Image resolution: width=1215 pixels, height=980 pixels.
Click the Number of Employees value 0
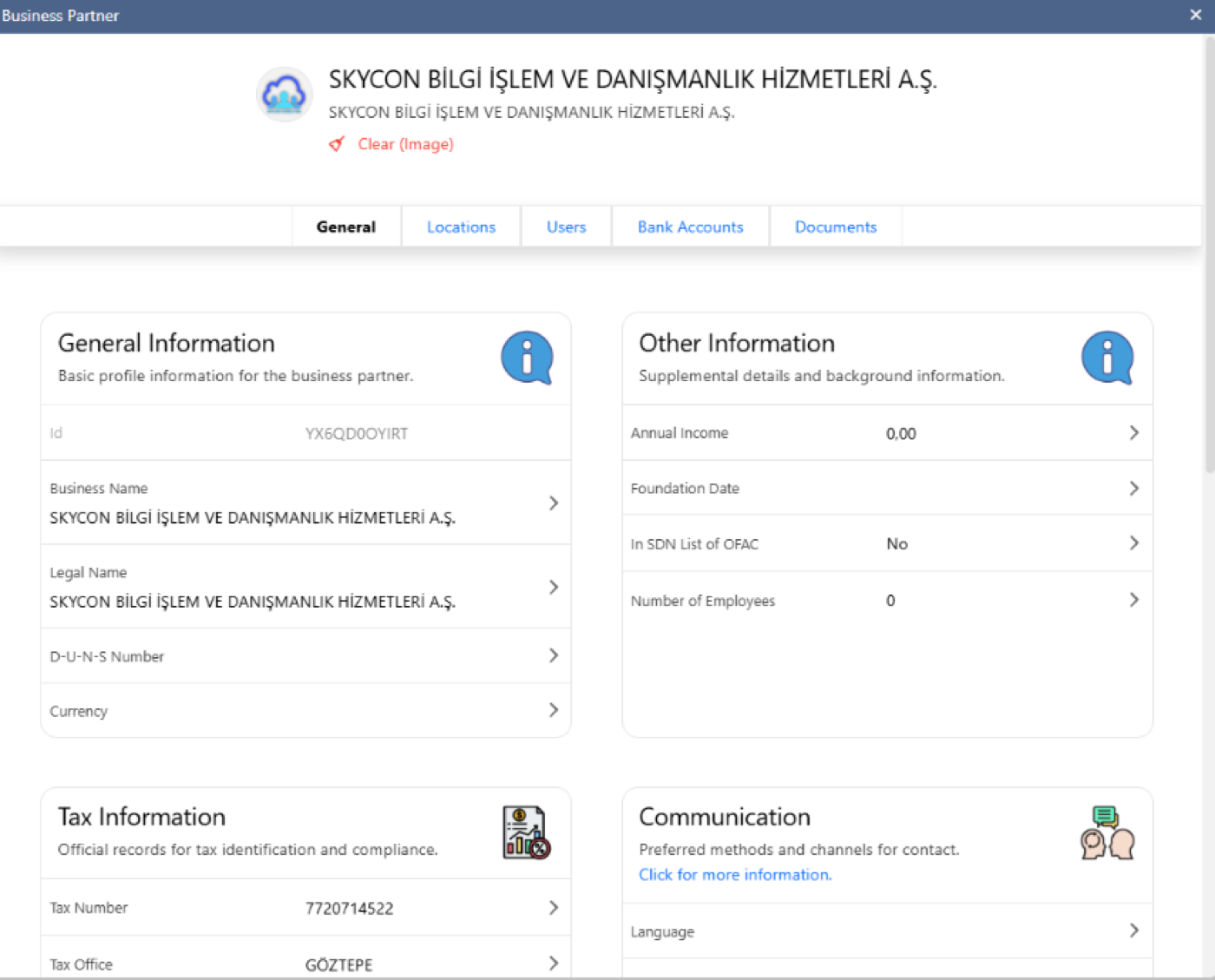[890, 601]
